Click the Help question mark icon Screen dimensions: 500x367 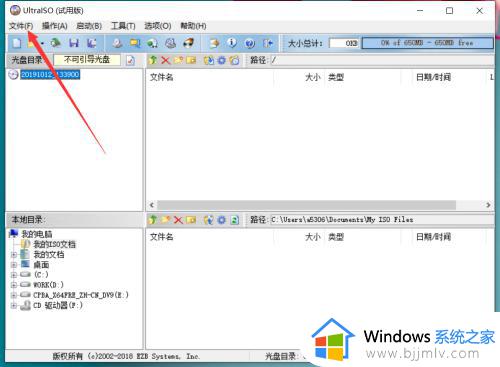[250, 43]
